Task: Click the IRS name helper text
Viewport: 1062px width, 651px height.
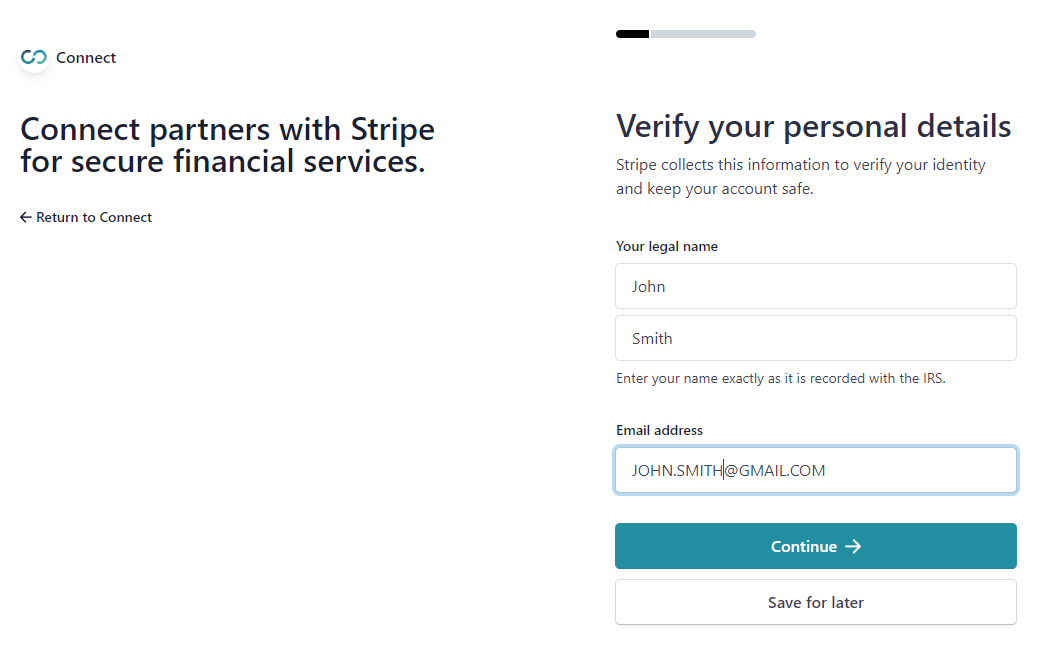Action: (x=780, y=379)
